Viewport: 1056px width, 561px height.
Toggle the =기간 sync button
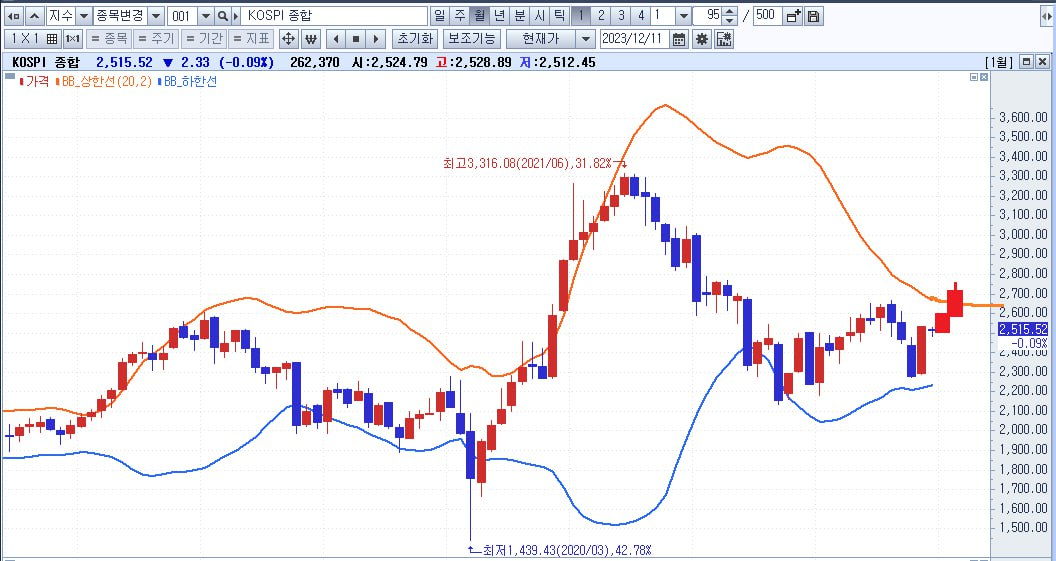click(203, 39)
